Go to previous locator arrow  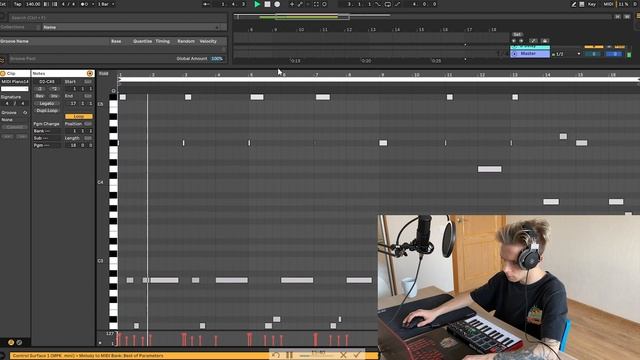[514, 41]
